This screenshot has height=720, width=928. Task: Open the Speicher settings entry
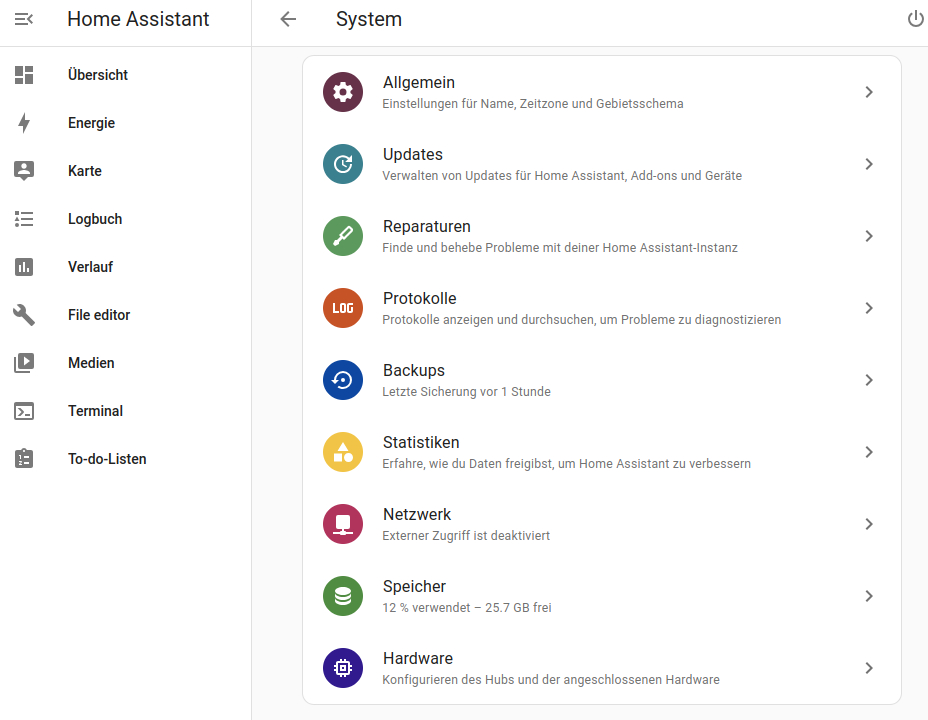click(602, 596)
